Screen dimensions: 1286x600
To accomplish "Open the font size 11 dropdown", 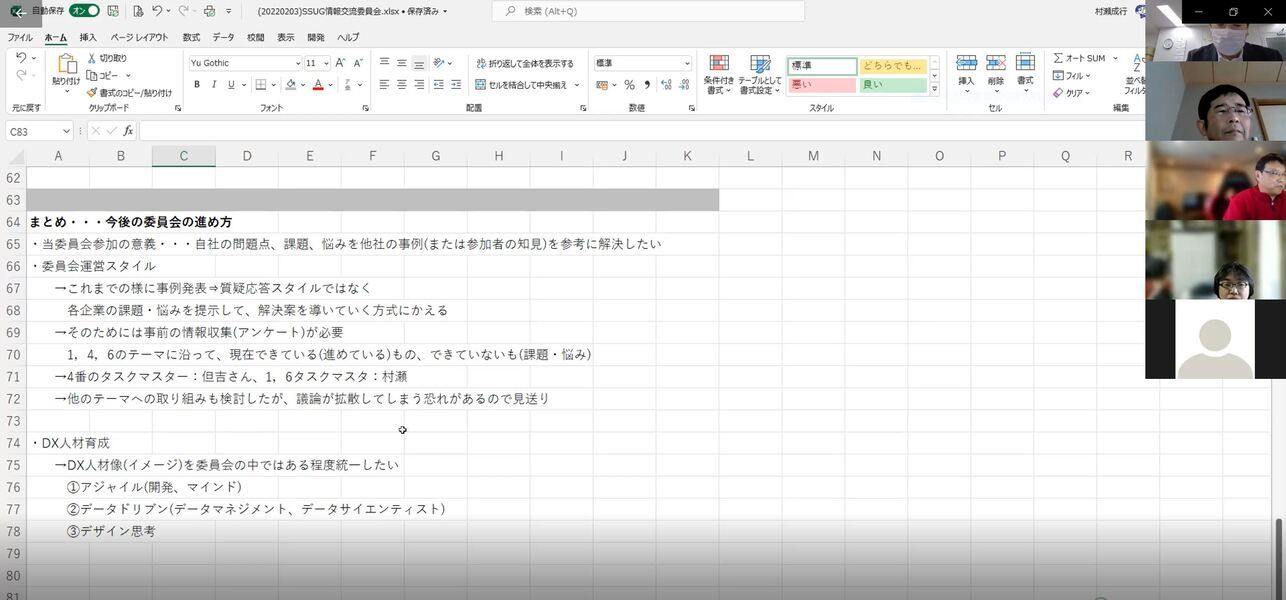I will 326,63.
